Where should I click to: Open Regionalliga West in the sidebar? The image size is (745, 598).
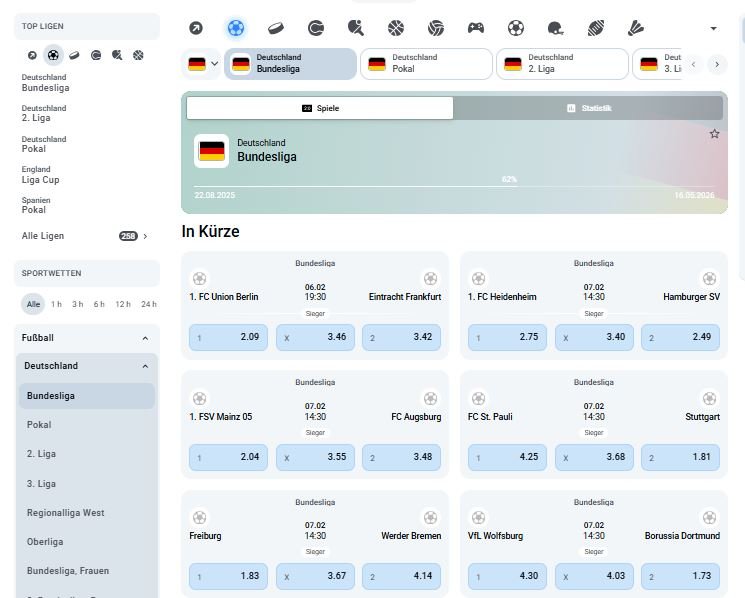(66, 513)
